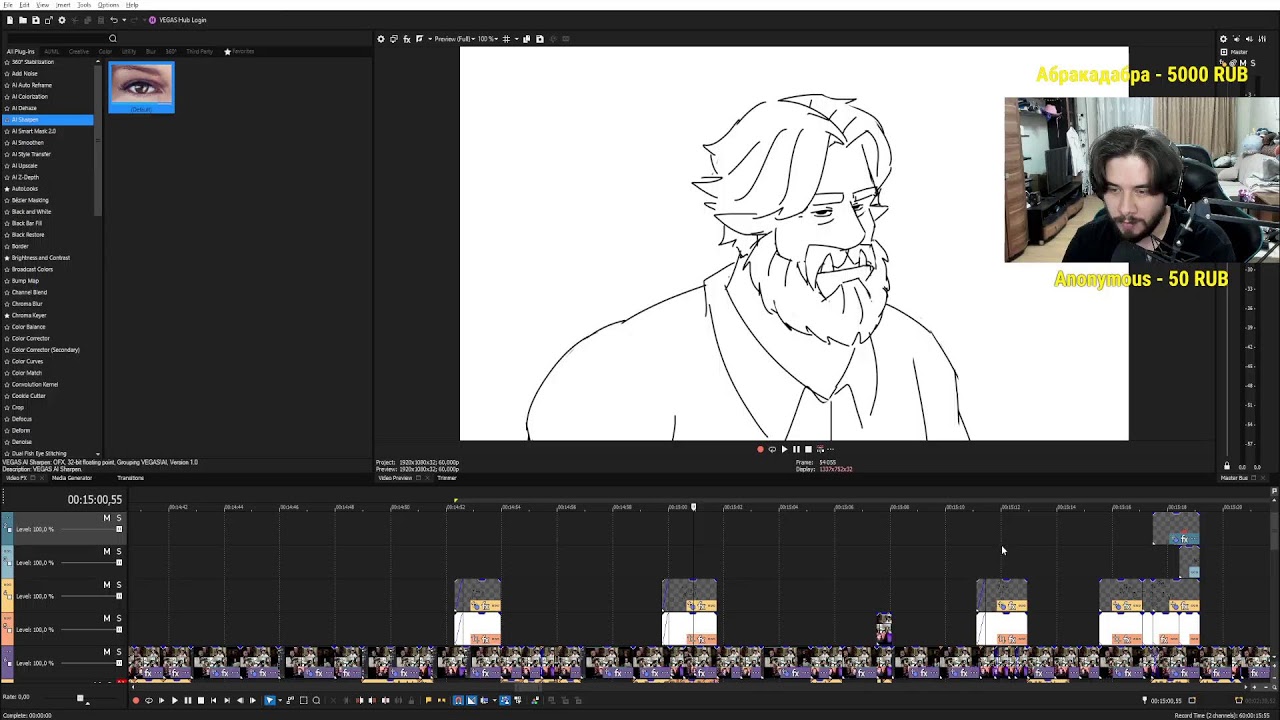Select the Add Noise effect
This screenshot has width=1280, height=720.
[24, 73]
